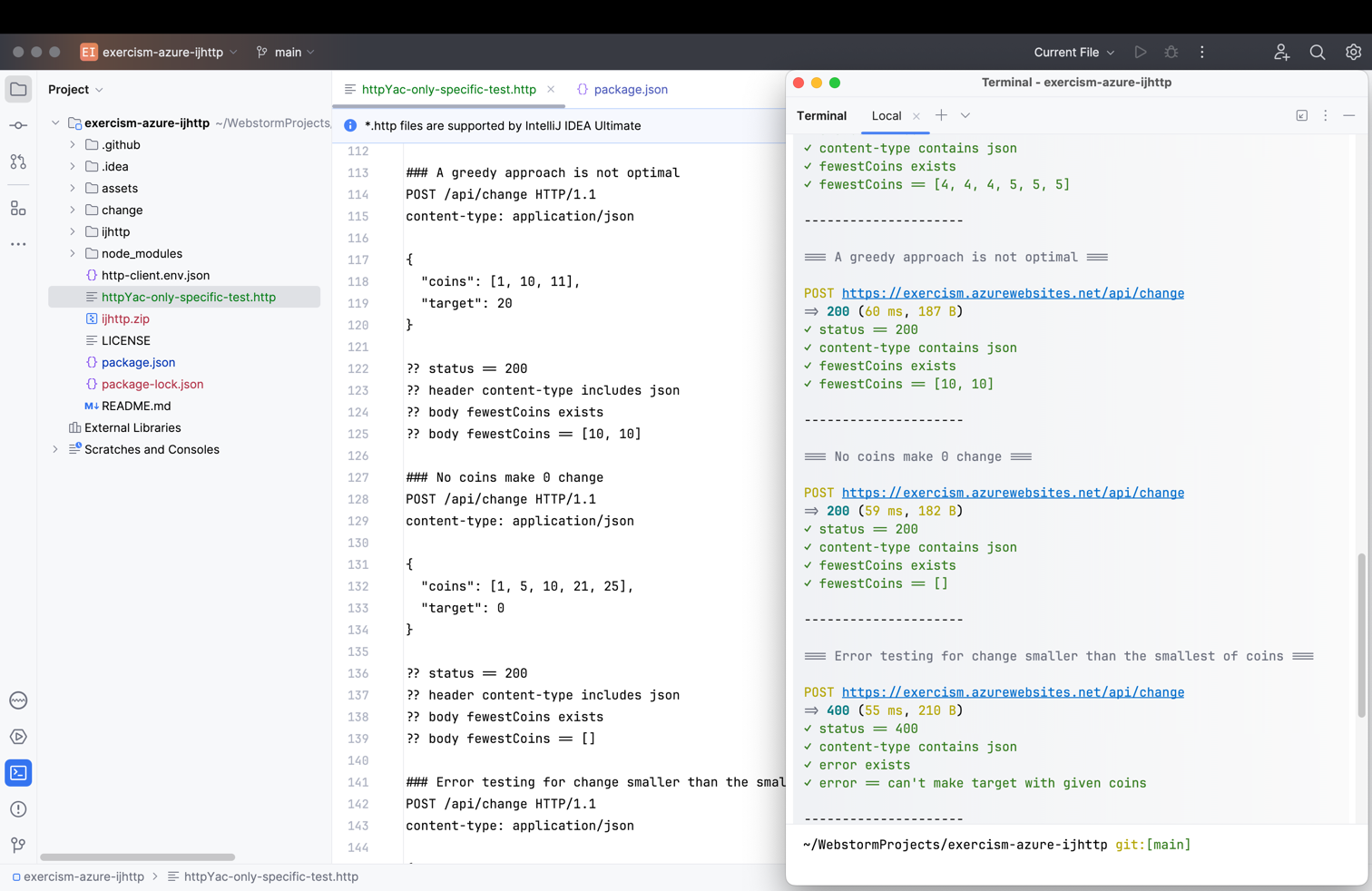Viewport: 1372px width, 891px height.
Task: Open more run actions menu
Action: coord(1202,53)
